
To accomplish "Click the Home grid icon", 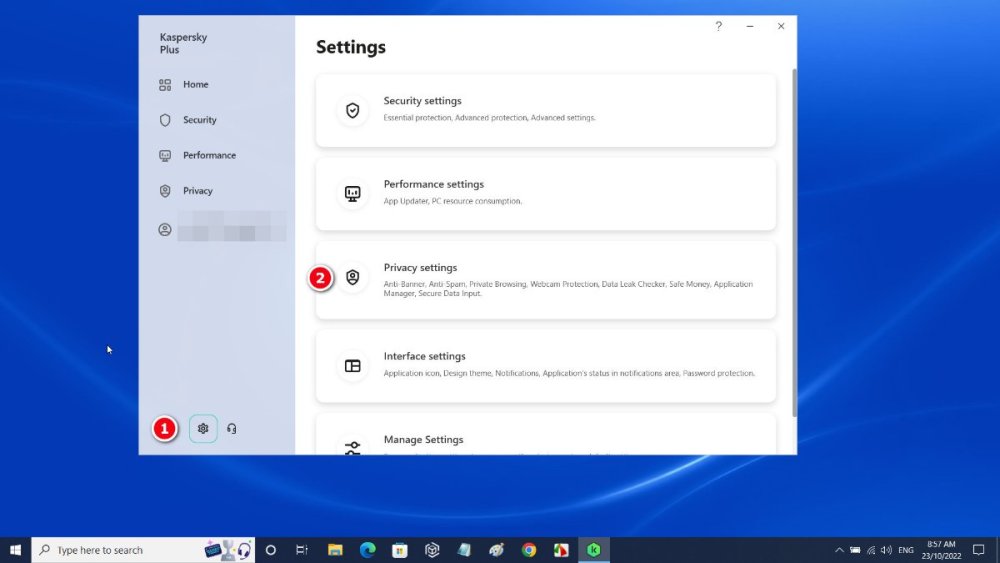I will click(x=165, y=85).
